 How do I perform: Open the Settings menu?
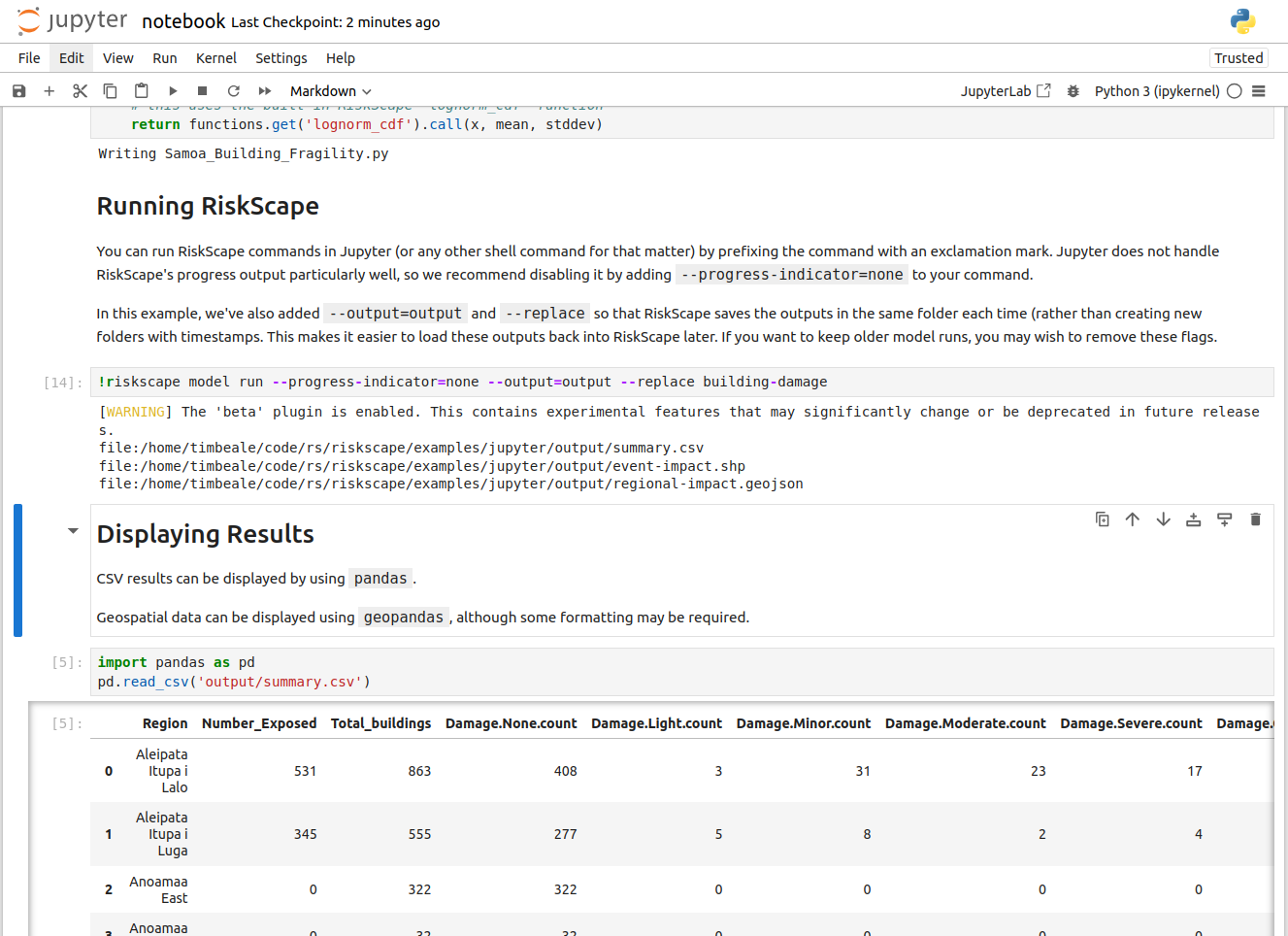281,58
